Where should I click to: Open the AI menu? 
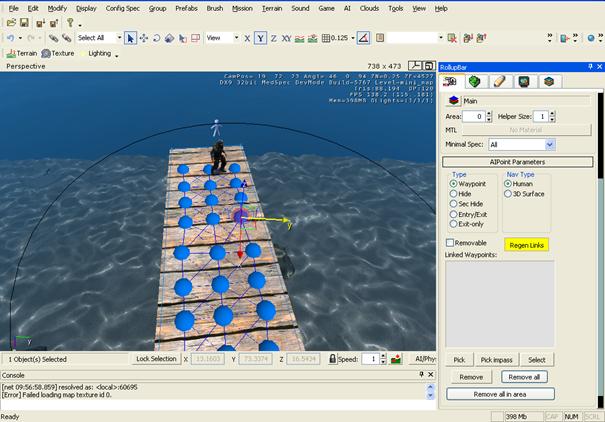point(347,8)
